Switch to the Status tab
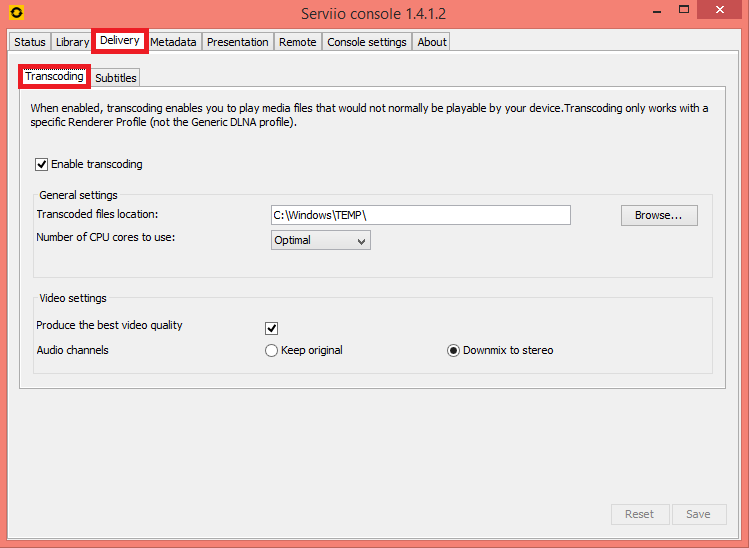This screenshot has width=749, height=548. pyautogui.click(x=30, y=42)
